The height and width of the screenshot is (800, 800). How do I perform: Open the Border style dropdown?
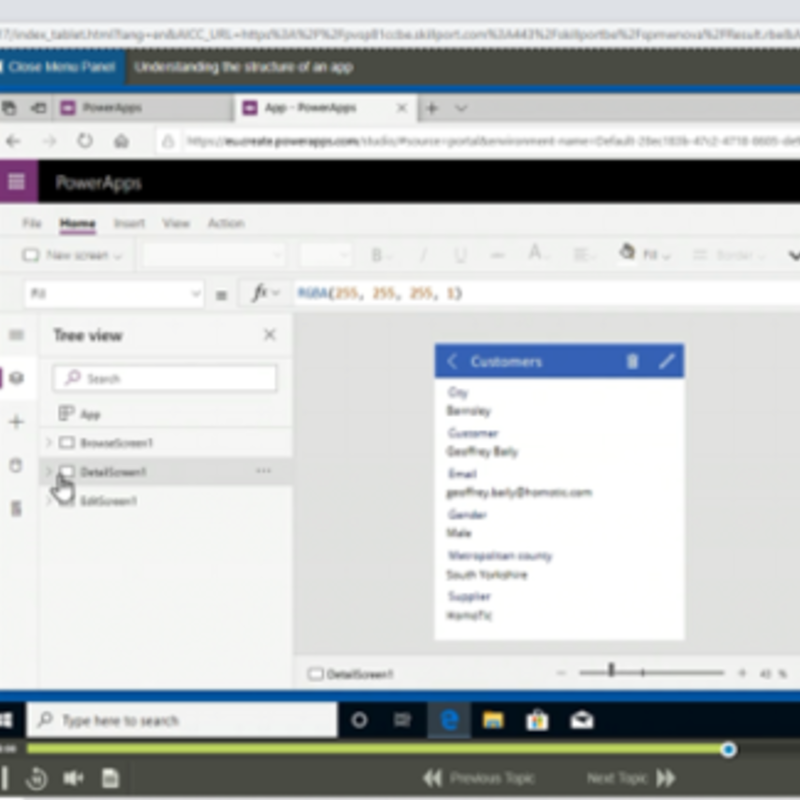click(x=730, y=255)
